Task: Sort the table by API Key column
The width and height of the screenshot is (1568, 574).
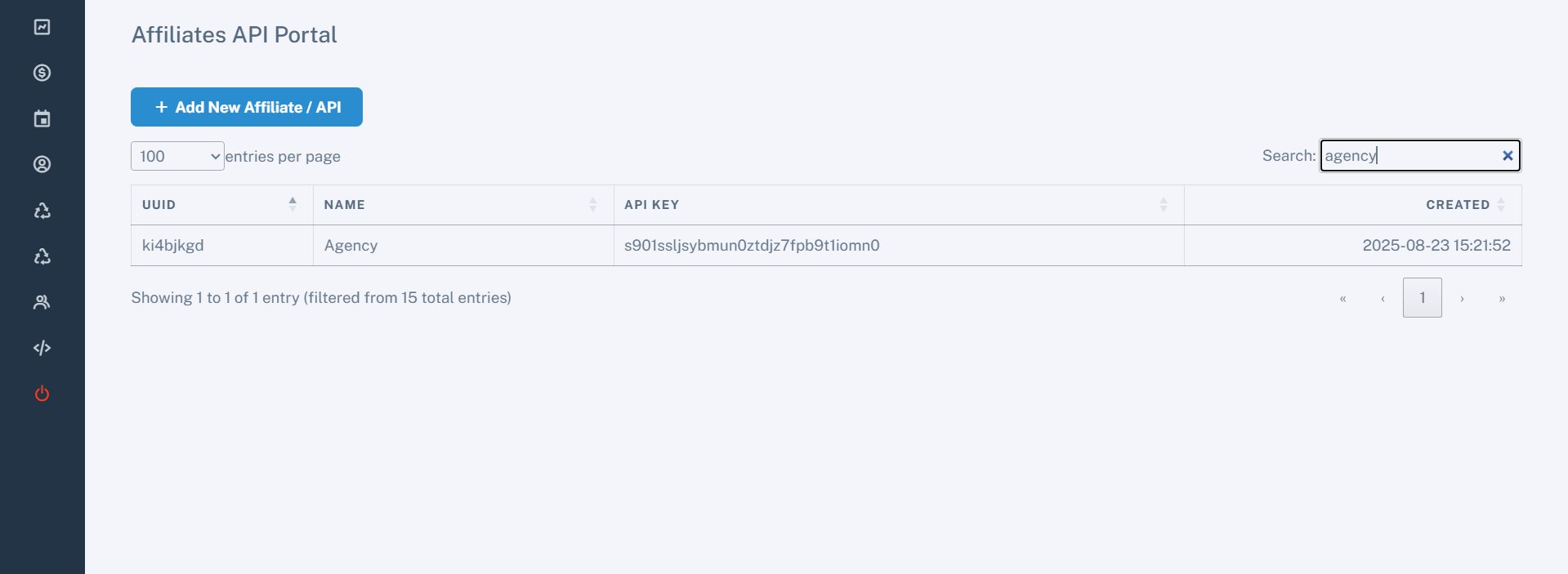Action: tap(898, 205)
